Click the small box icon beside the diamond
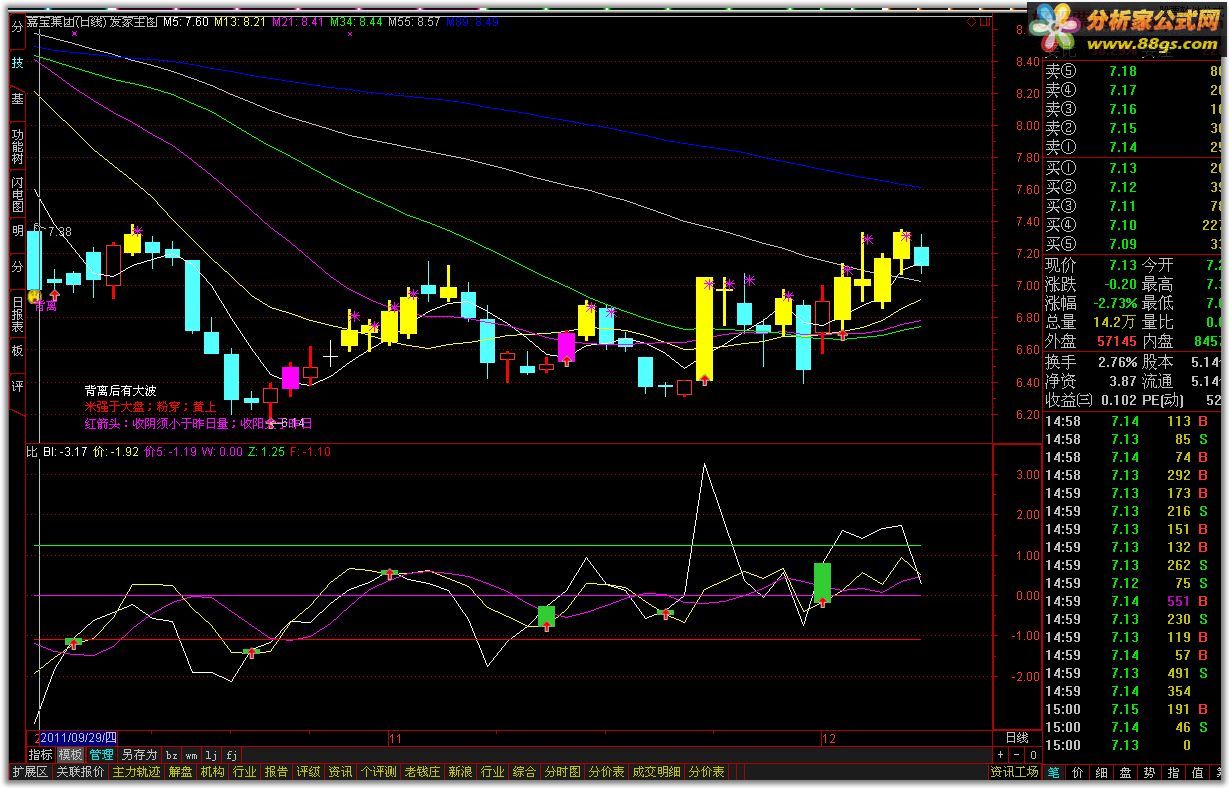Viewport: 1229px width, 788px height. click(984, 22)
